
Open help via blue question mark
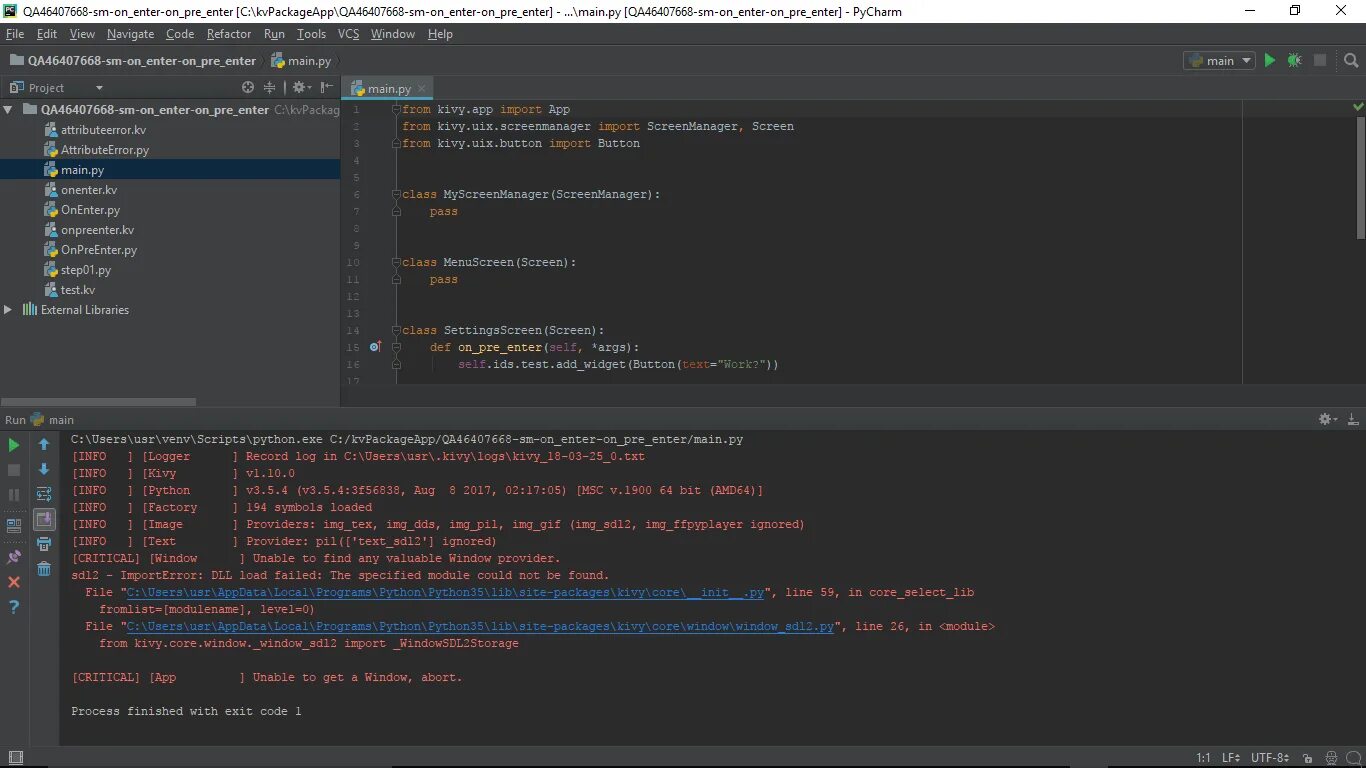point(14,607)
